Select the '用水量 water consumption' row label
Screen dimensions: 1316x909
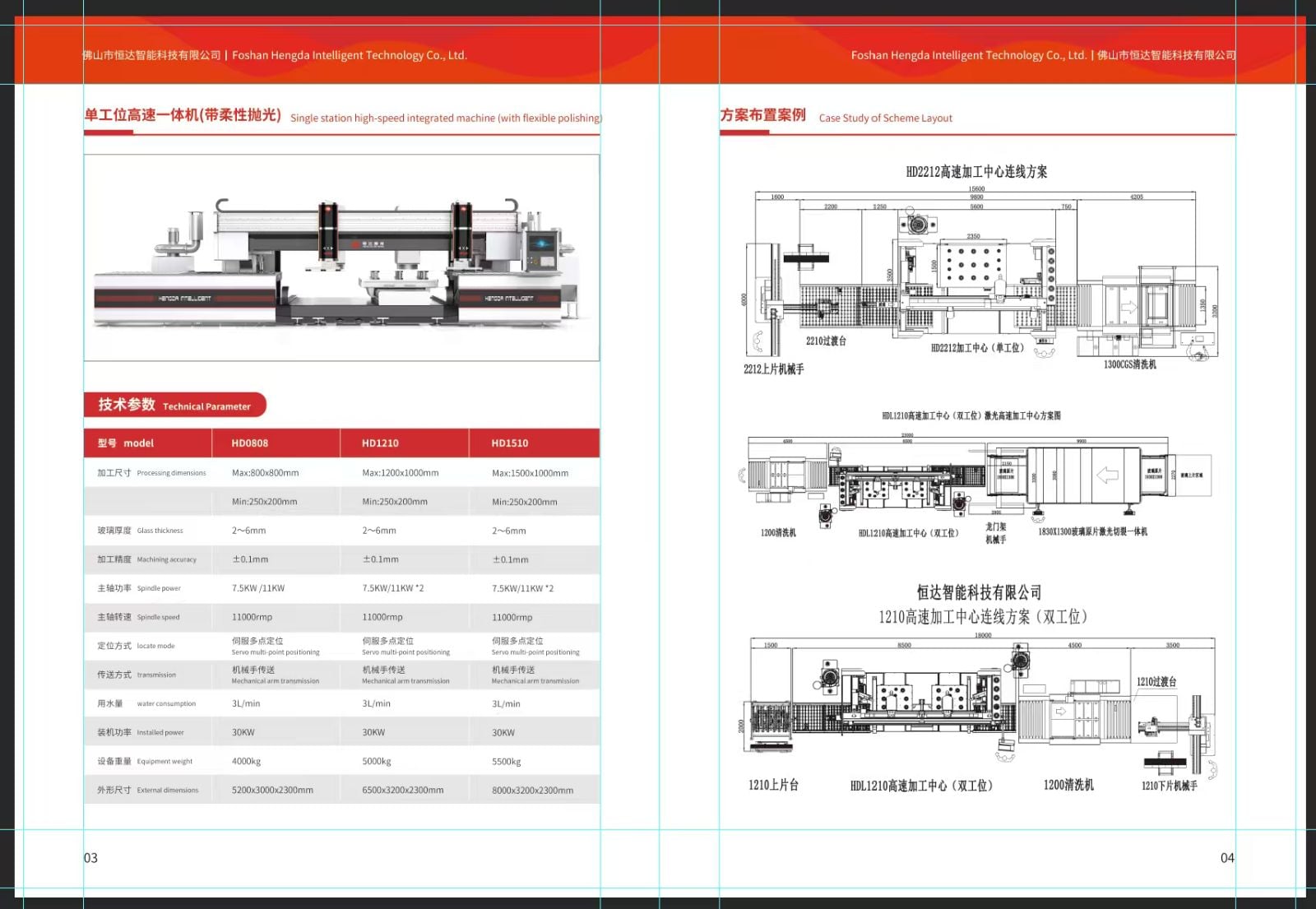click(146, 703)
